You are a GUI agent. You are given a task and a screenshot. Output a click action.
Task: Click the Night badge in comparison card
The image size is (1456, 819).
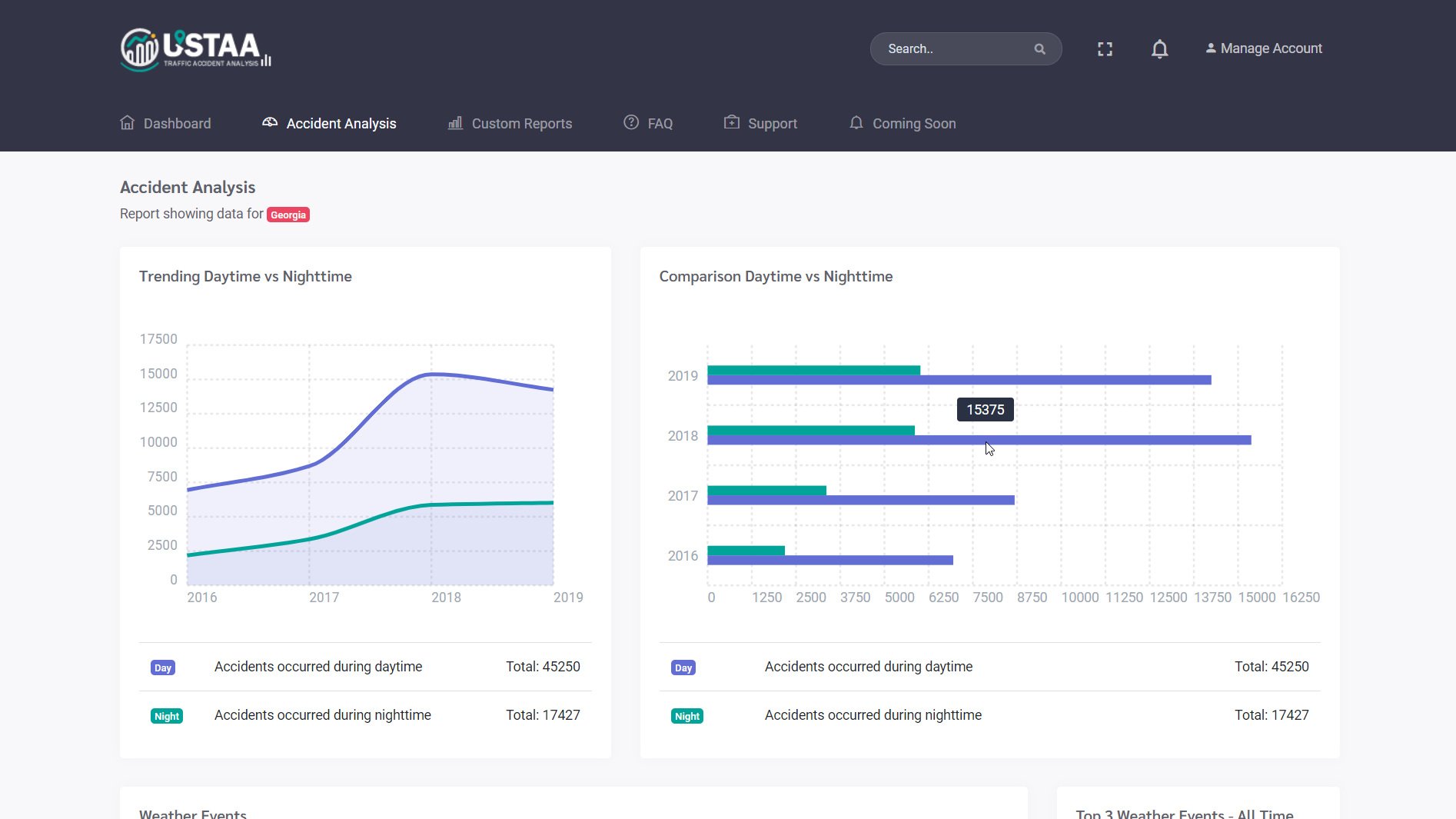point(687,716)
